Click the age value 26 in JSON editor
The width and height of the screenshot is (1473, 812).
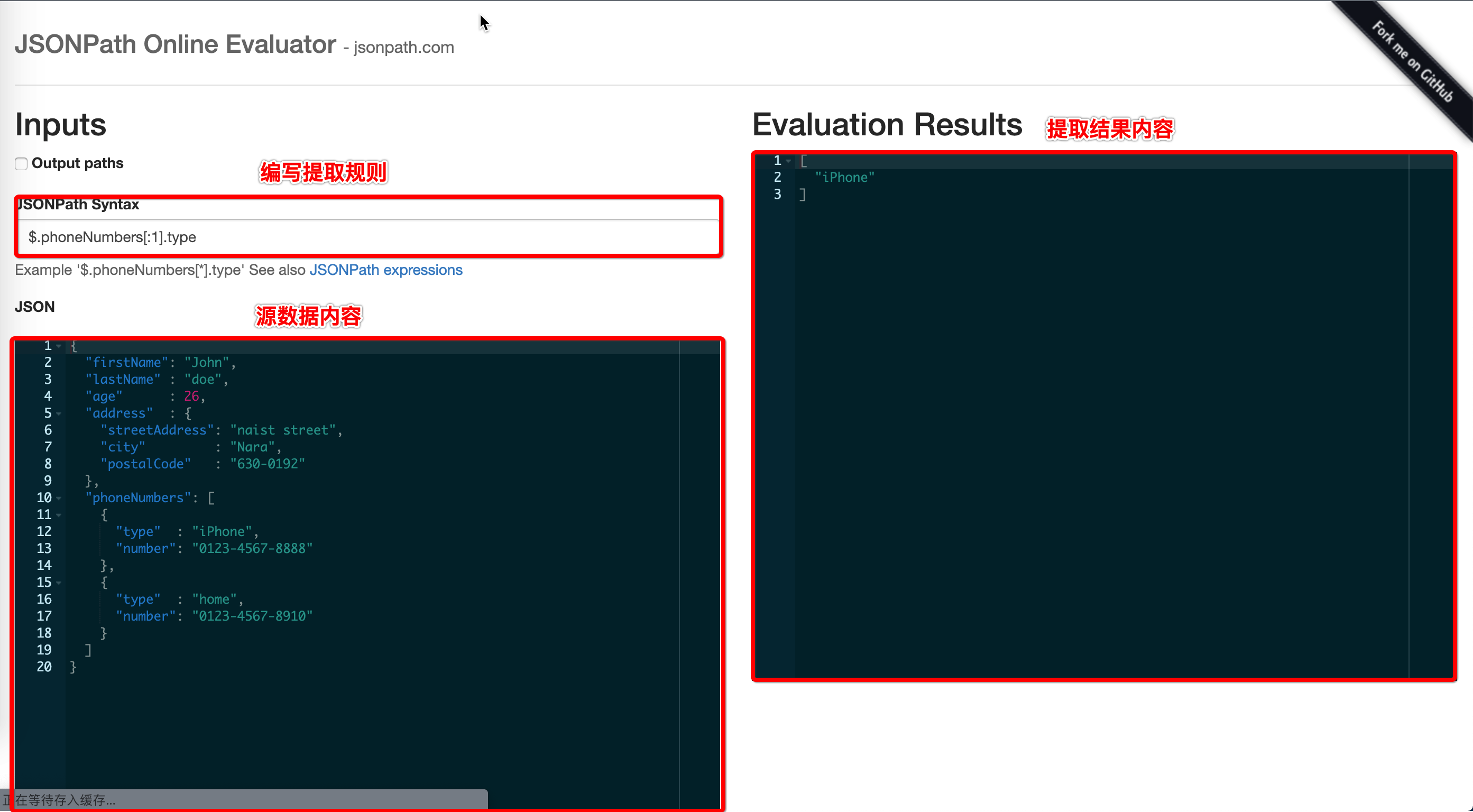pos(191,396)
